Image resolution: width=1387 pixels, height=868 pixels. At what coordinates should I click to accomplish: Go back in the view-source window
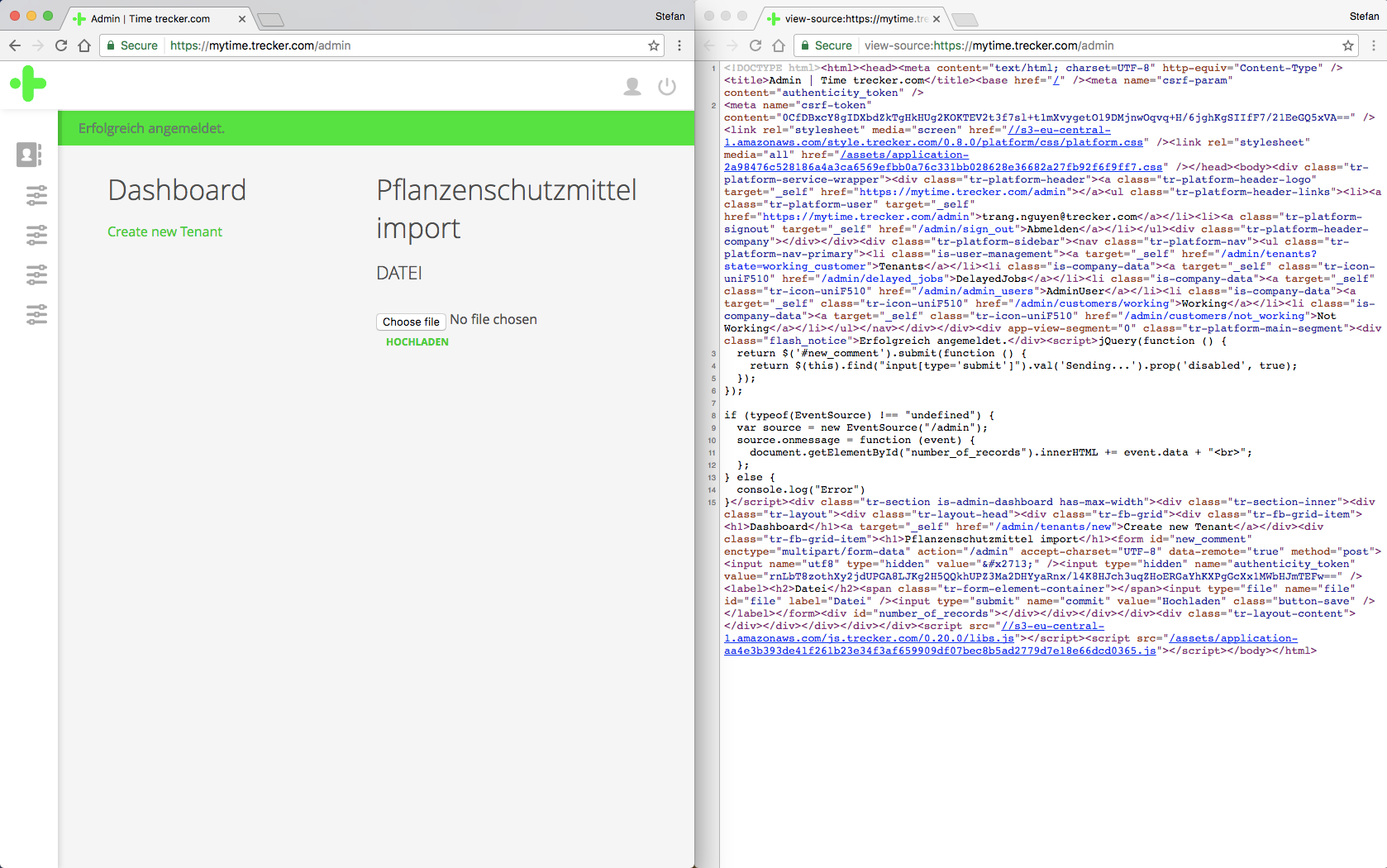pos(709,45)
